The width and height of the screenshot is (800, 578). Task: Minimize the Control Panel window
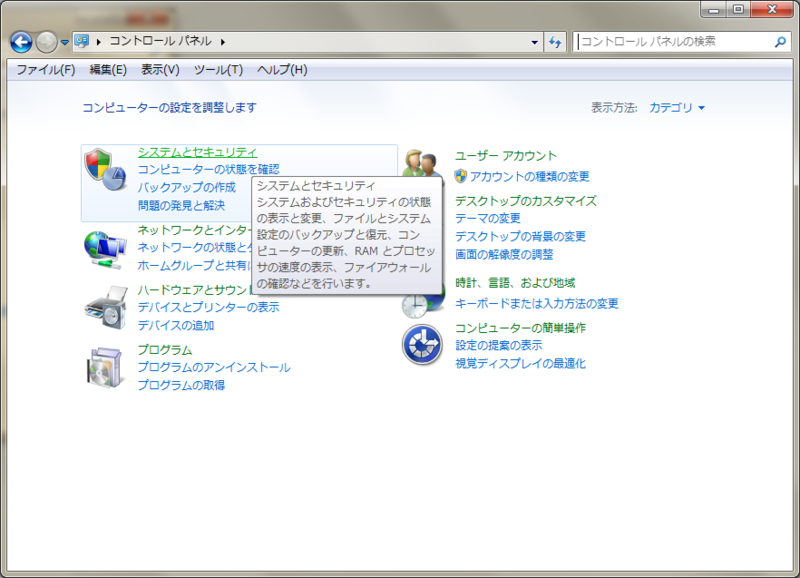tap(714, 10)
